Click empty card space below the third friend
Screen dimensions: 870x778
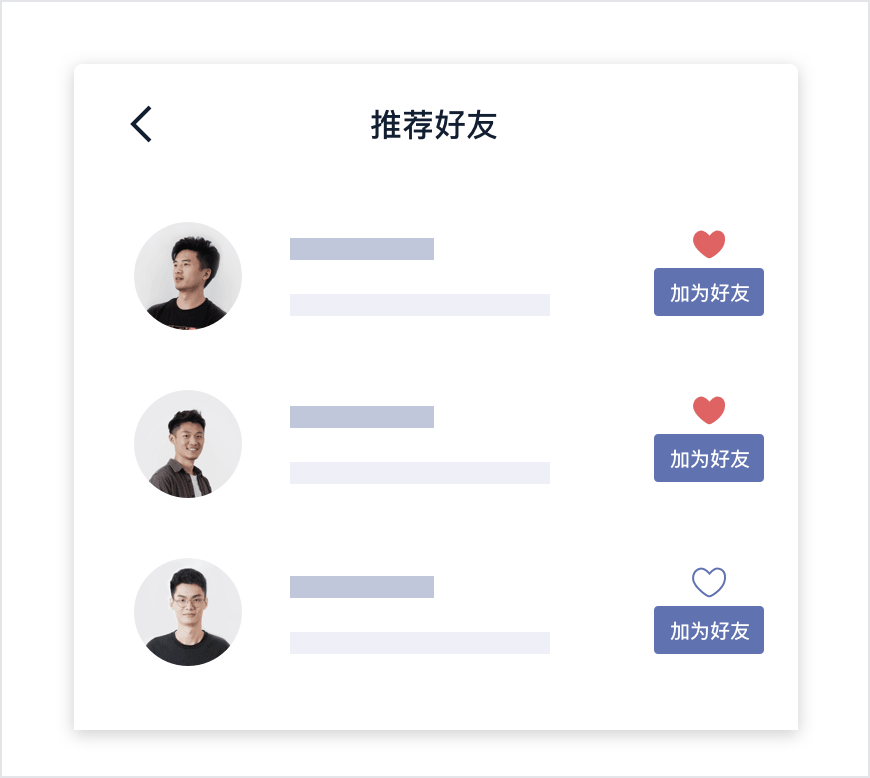[436, 698]
